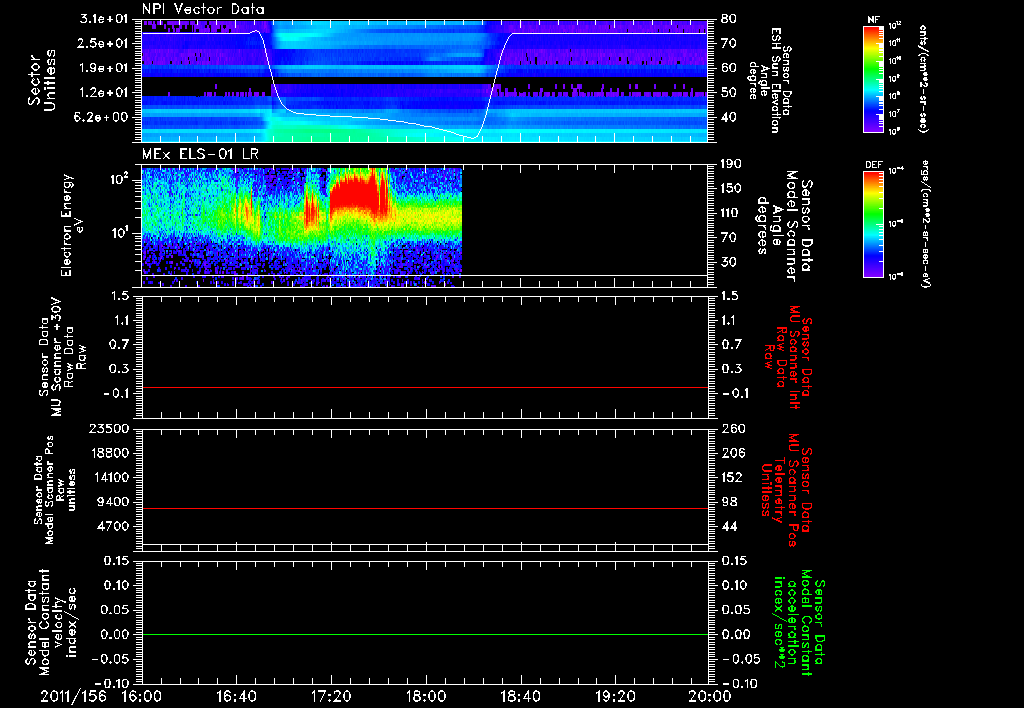Click the "2011/156" date label
The height and width of the screenshot is (708, 1024).
click(x=73, y=696)
